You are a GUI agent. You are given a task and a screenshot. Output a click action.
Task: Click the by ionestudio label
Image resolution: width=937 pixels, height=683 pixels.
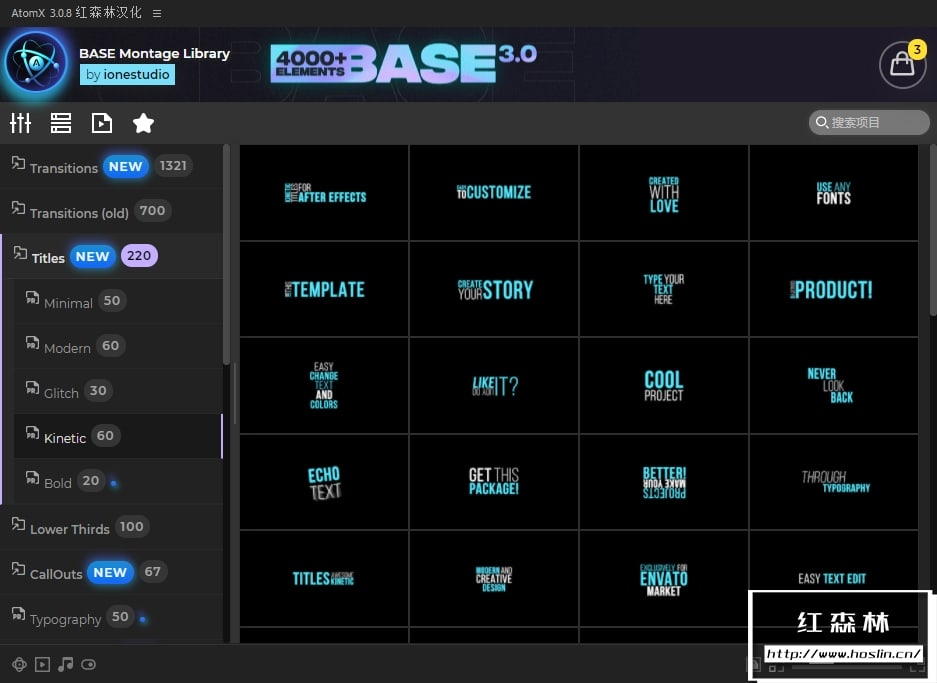click(127, 75)
